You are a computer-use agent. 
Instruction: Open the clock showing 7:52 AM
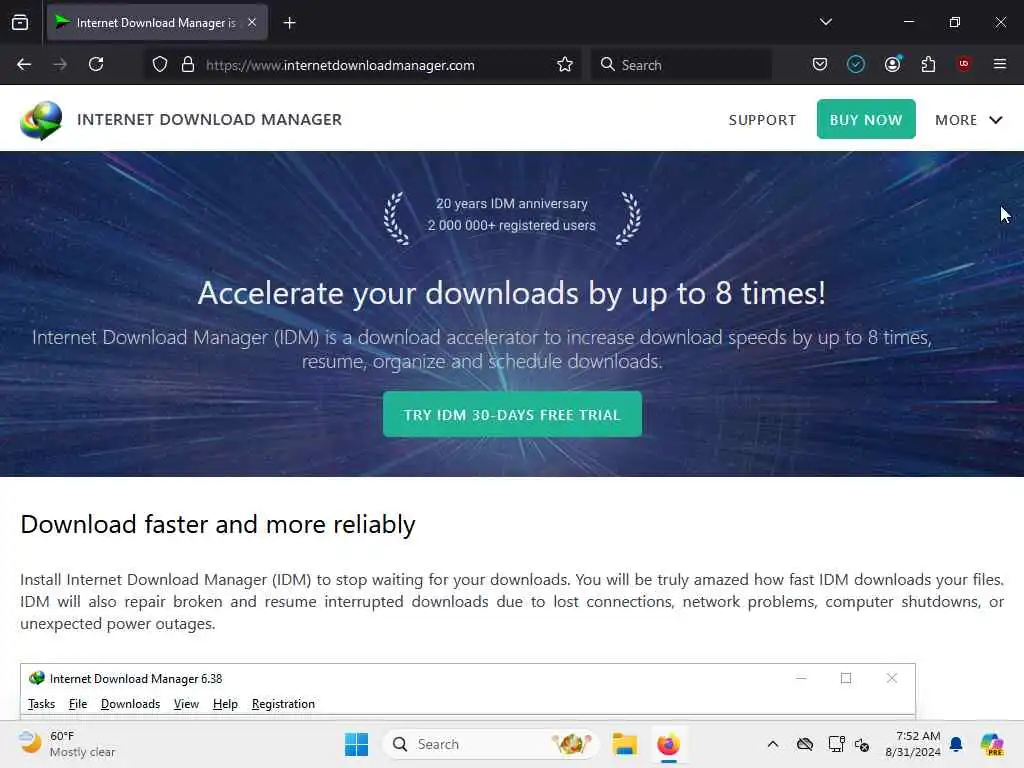click(913, 744)
